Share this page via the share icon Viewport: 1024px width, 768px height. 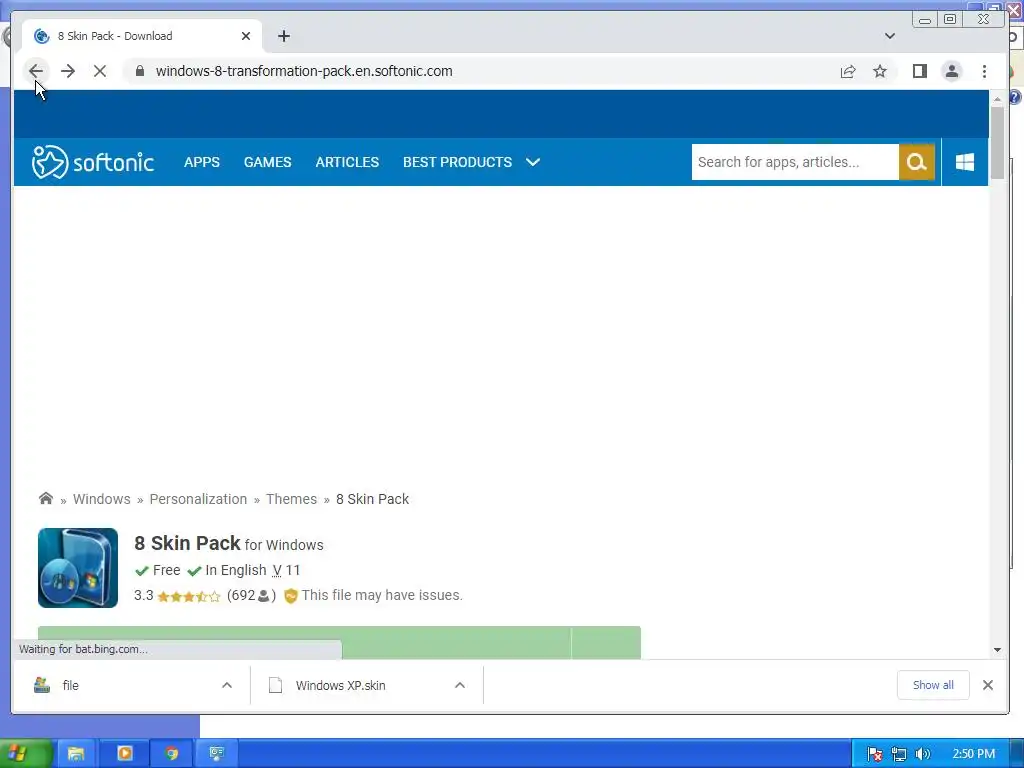(848, 71)
